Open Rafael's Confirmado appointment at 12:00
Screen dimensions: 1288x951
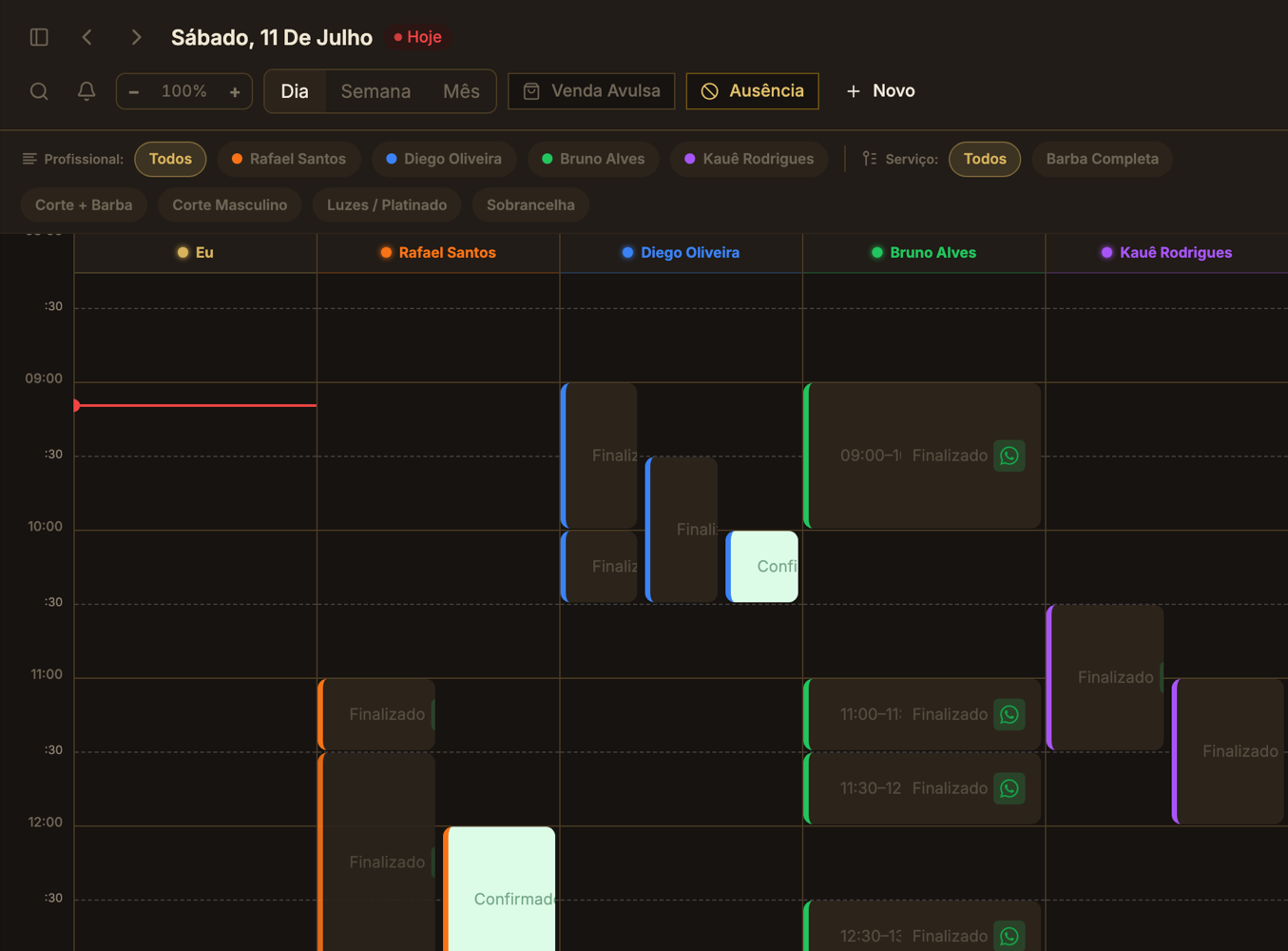(x=500, y=889)
